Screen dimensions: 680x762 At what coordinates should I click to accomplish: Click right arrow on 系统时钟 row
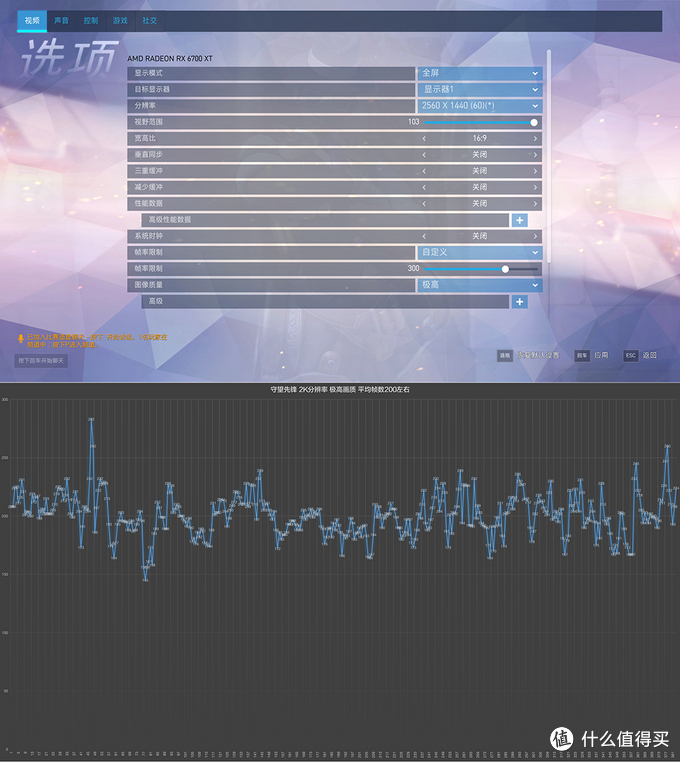[535, 236]
